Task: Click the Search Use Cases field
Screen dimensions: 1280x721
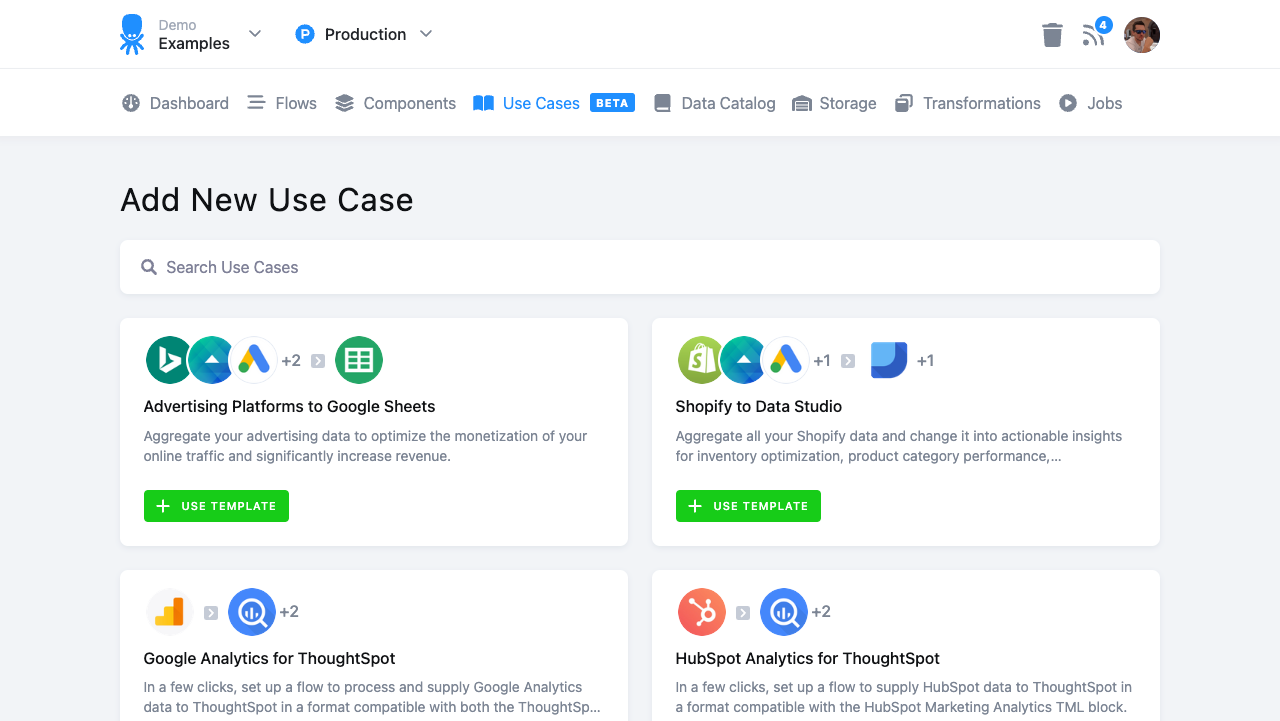Action: pos(640,267)
